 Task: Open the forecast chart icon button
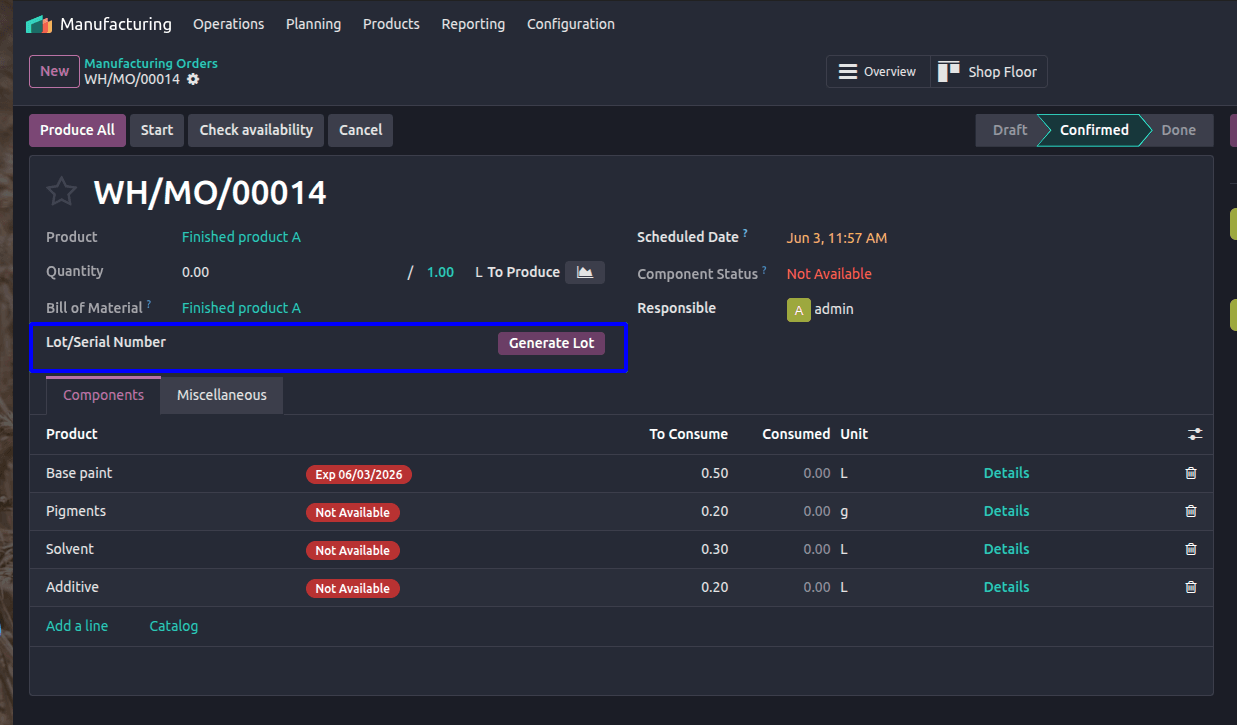[585, 272]
